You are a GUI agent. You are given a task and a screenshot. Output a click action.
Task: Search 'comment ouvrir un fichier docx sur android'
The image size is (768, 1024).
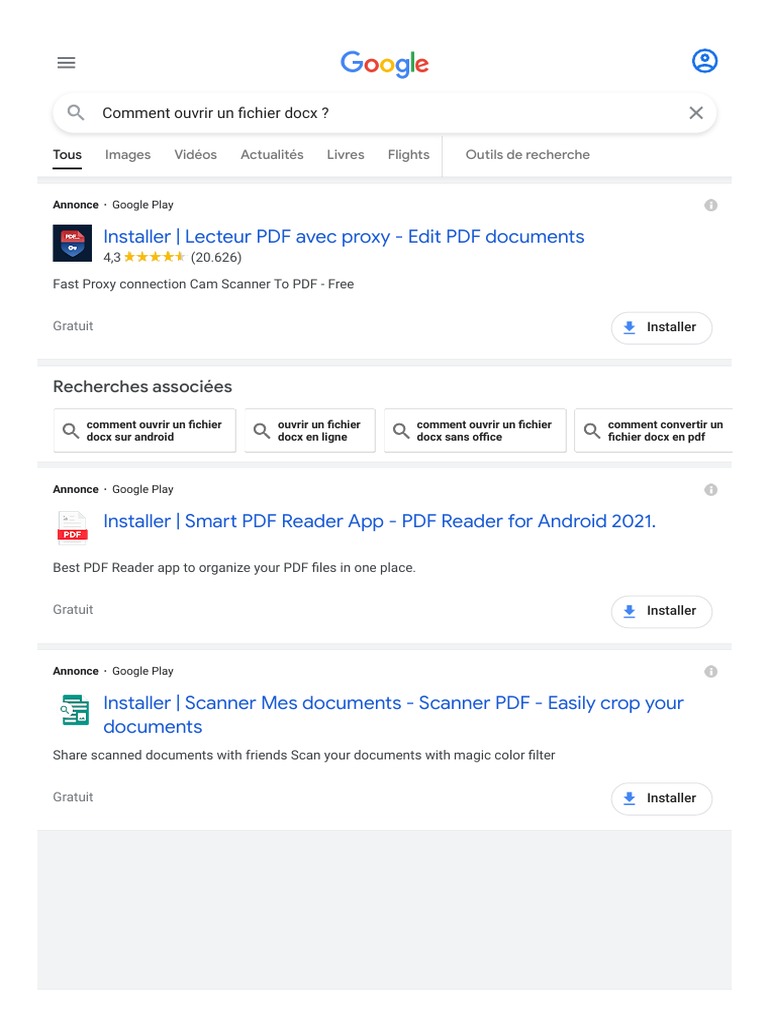tap(145, 431)
